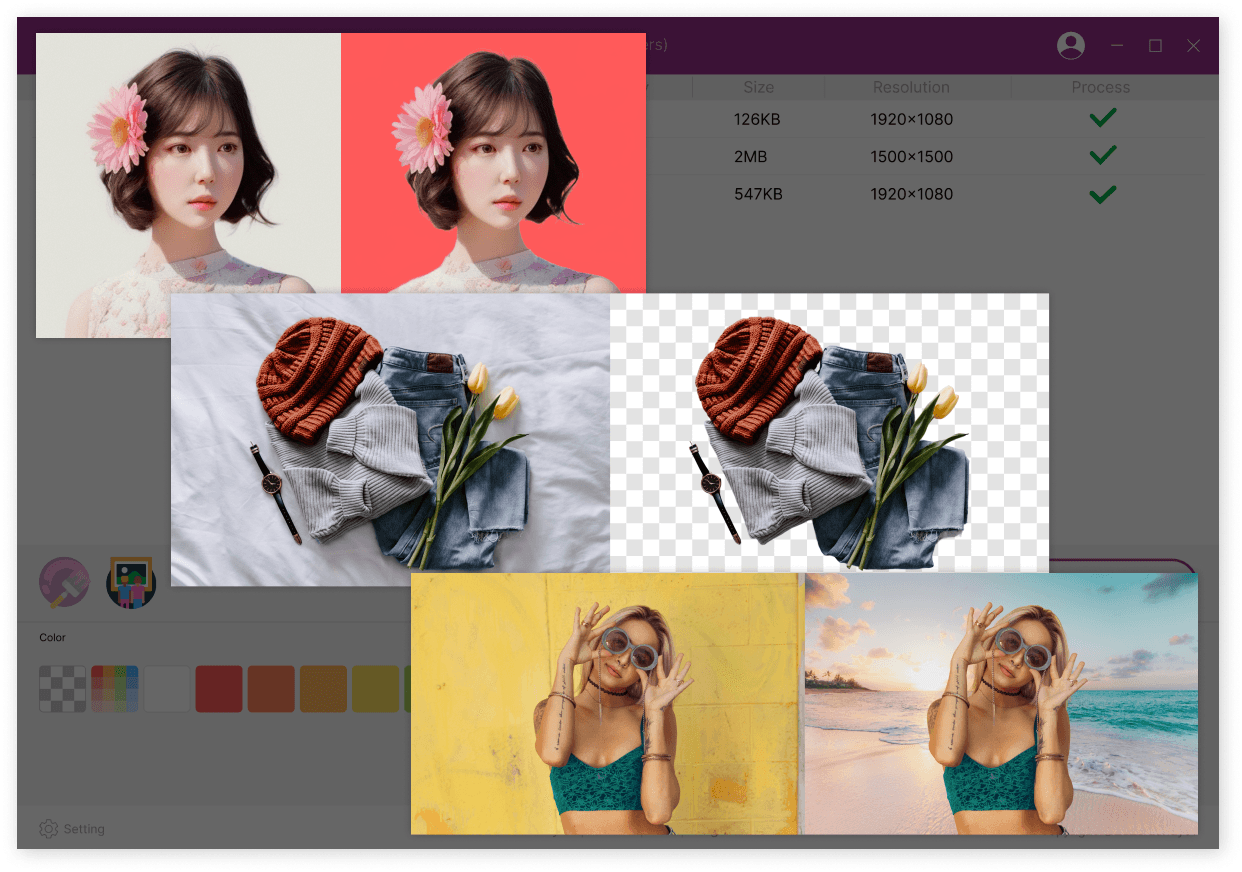The width and height of the screenshot is (1242, 872).
Task: Choose the transparent checkerboard background swatch
Action: point(63,689)
